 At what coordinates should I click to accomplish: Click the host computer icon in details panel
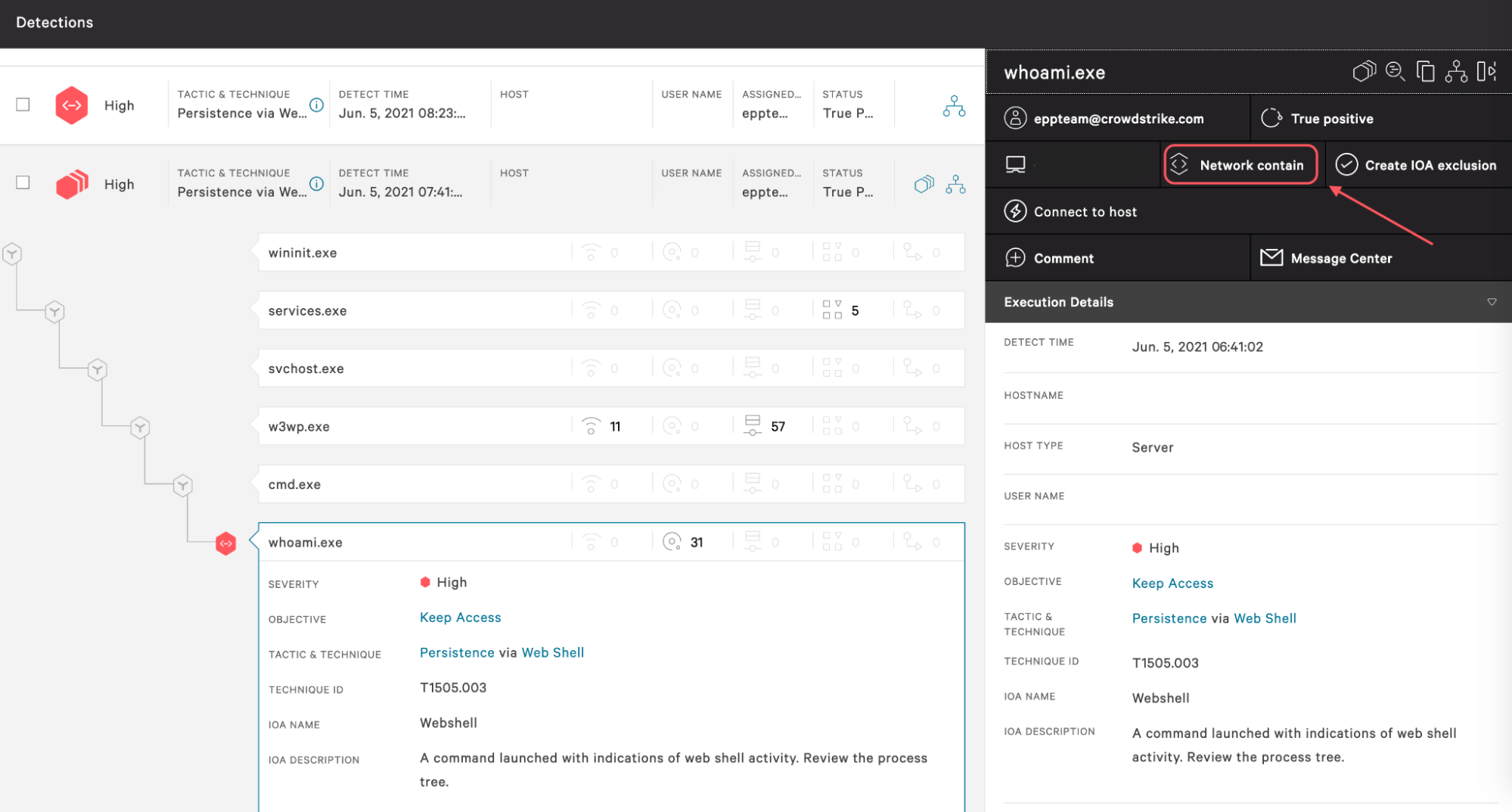click(x=1015, y=164)
